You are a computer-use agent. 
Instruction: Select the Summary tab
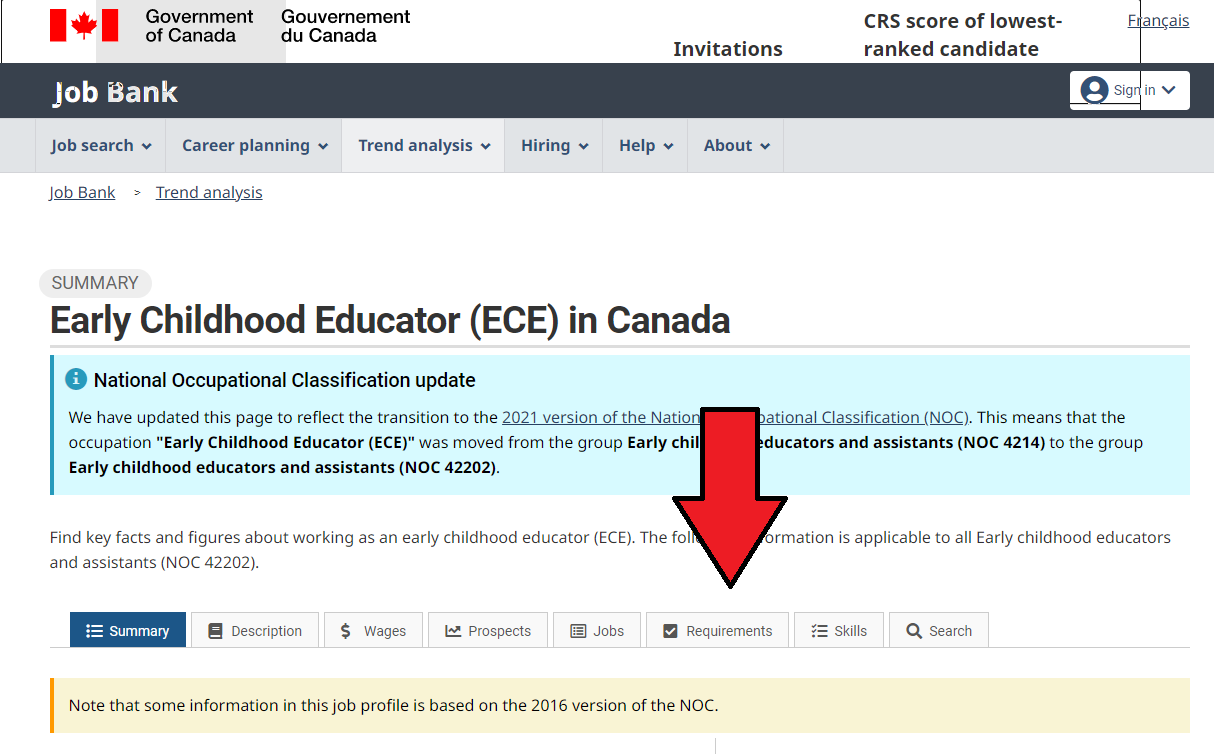click(x=128, y=631)
